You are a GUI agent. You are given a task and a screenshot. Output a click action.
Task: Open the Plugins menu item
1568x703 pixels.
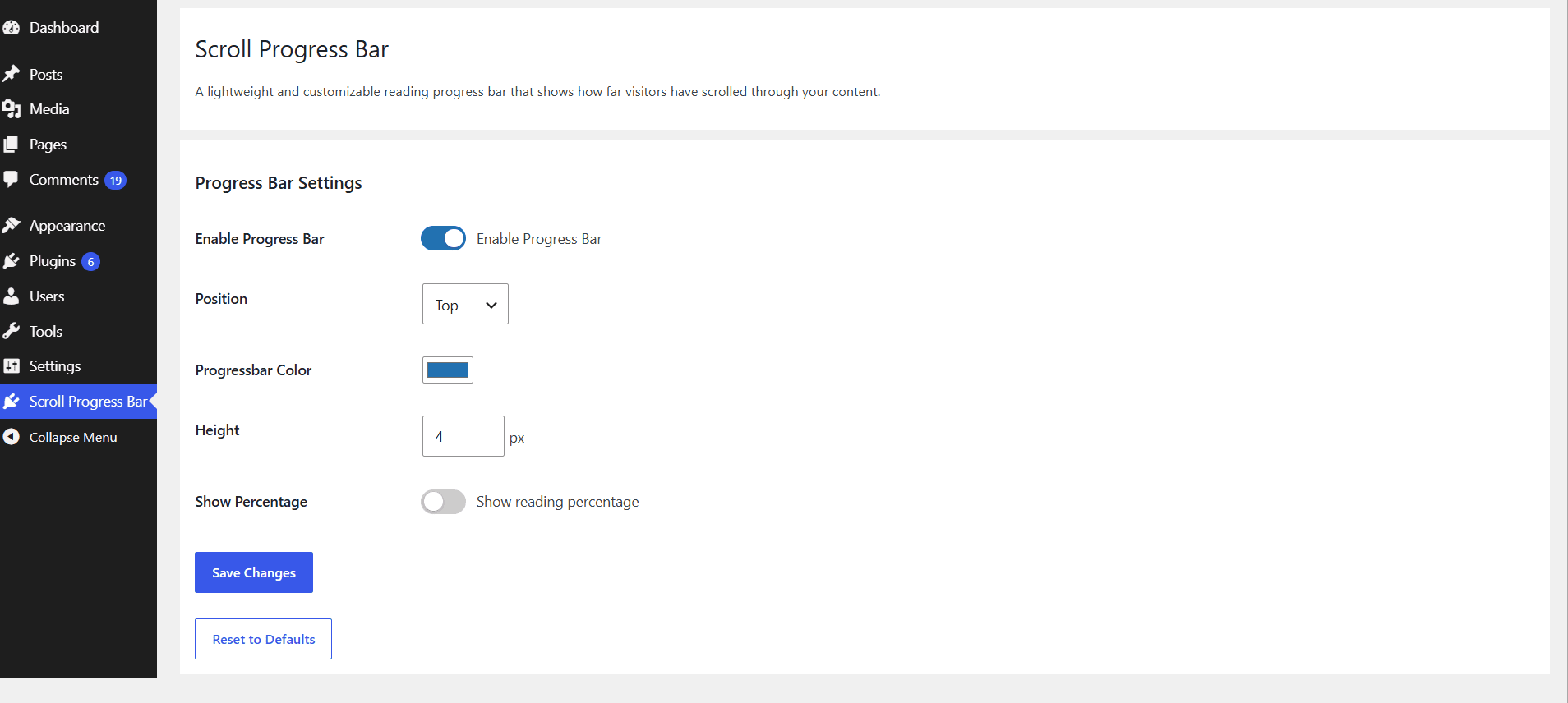[78, 261]
